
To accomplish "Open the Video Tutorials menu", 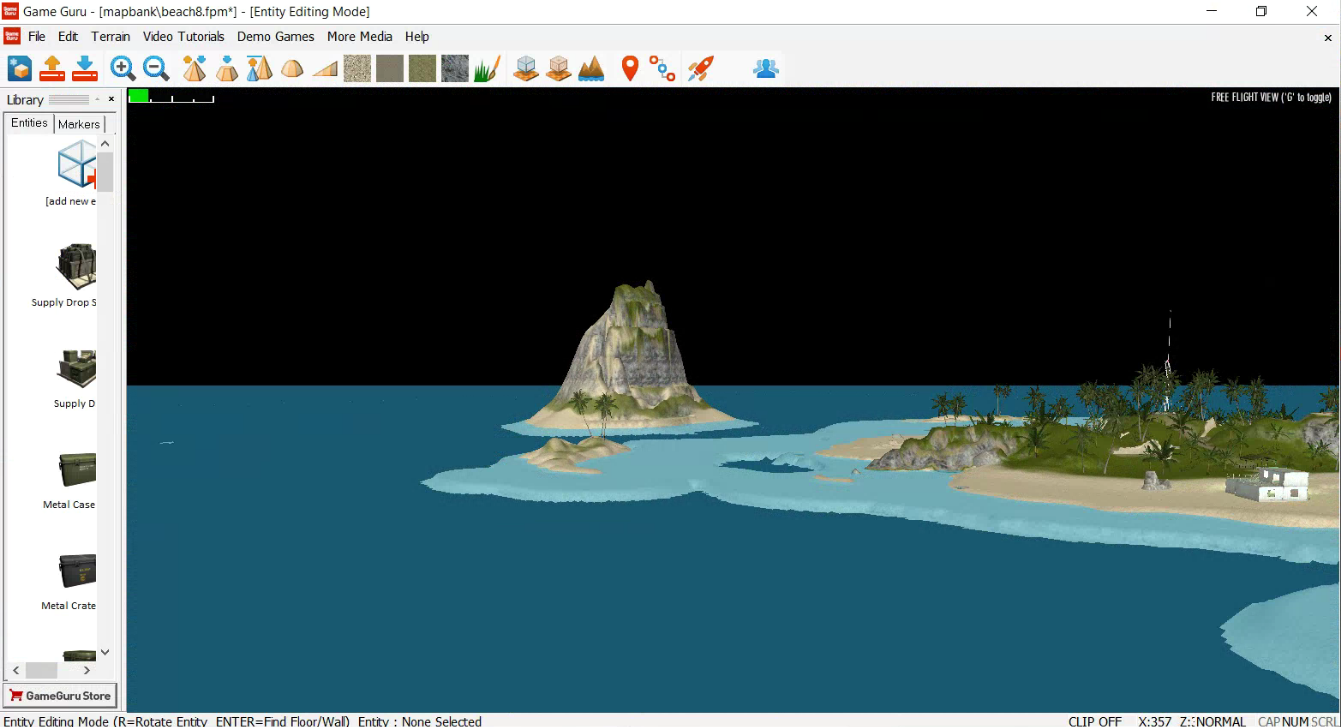I will 184,37.
